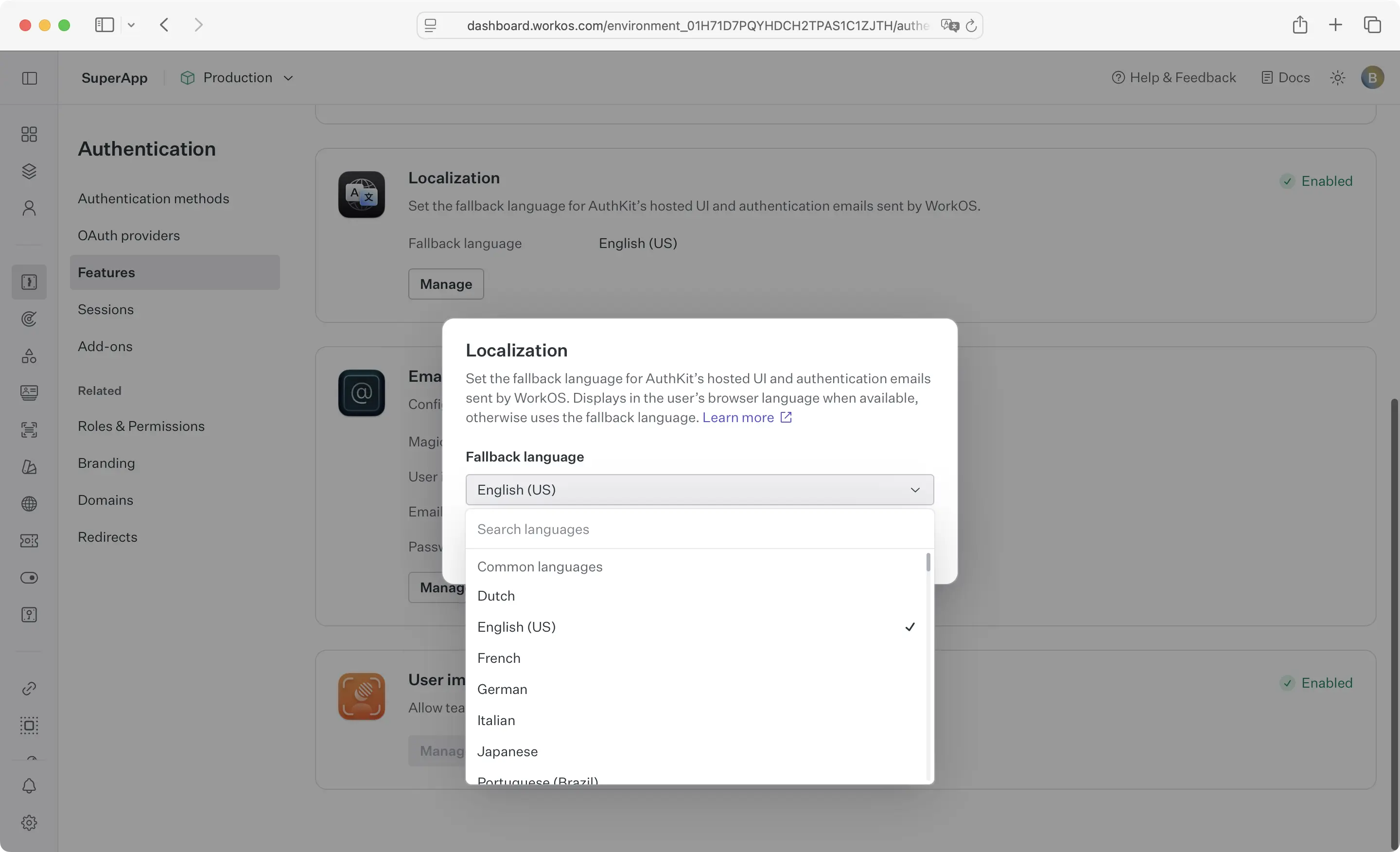
Task: Click the Email @ feature icon
Action: (361, 393)
